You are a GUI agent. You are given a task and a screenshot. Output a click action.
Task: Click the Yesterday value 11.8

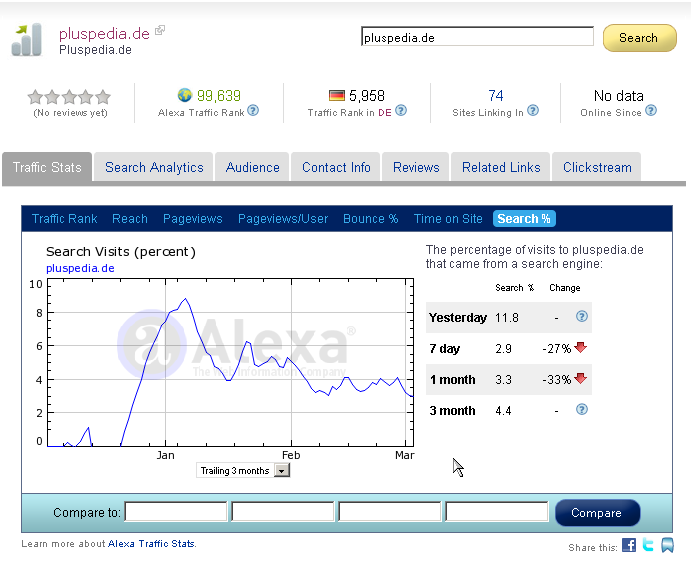click(506, 318)
